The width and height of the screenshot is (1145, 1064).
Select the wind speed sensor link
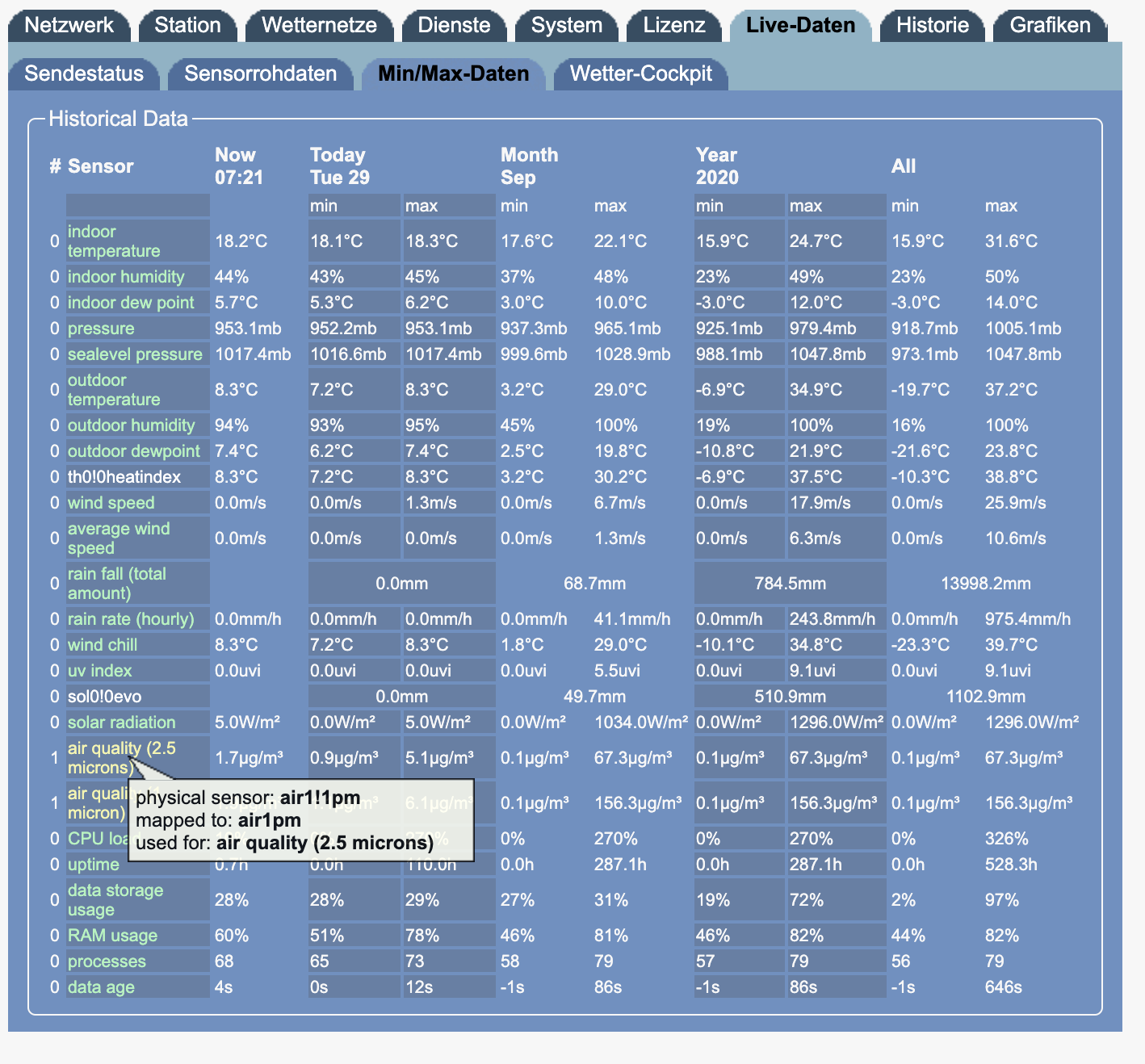[x=111, y=503]
